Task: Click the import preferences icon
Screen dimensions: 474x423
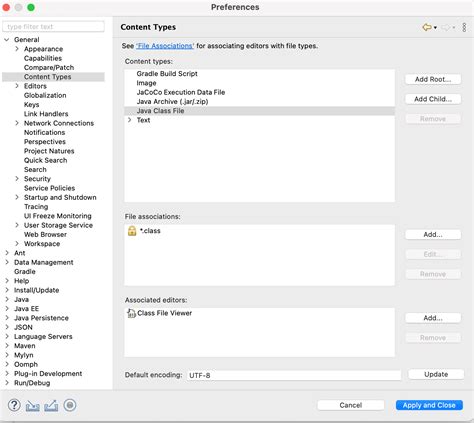Action: [x=33, y=406]
